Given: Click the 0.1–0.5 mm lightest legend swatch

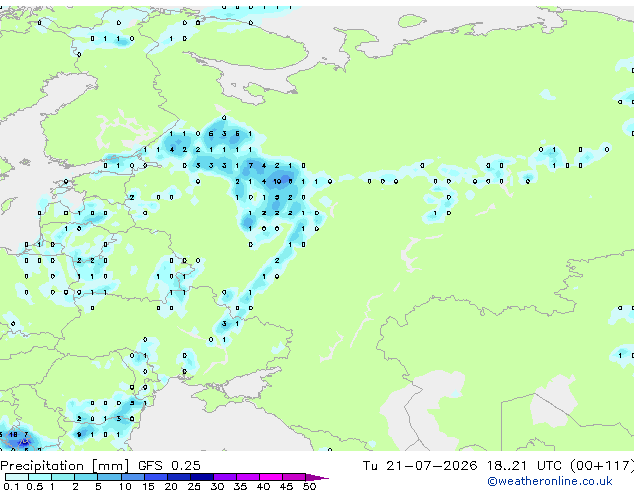Looking at the screenshot, I should pos(17,477).
